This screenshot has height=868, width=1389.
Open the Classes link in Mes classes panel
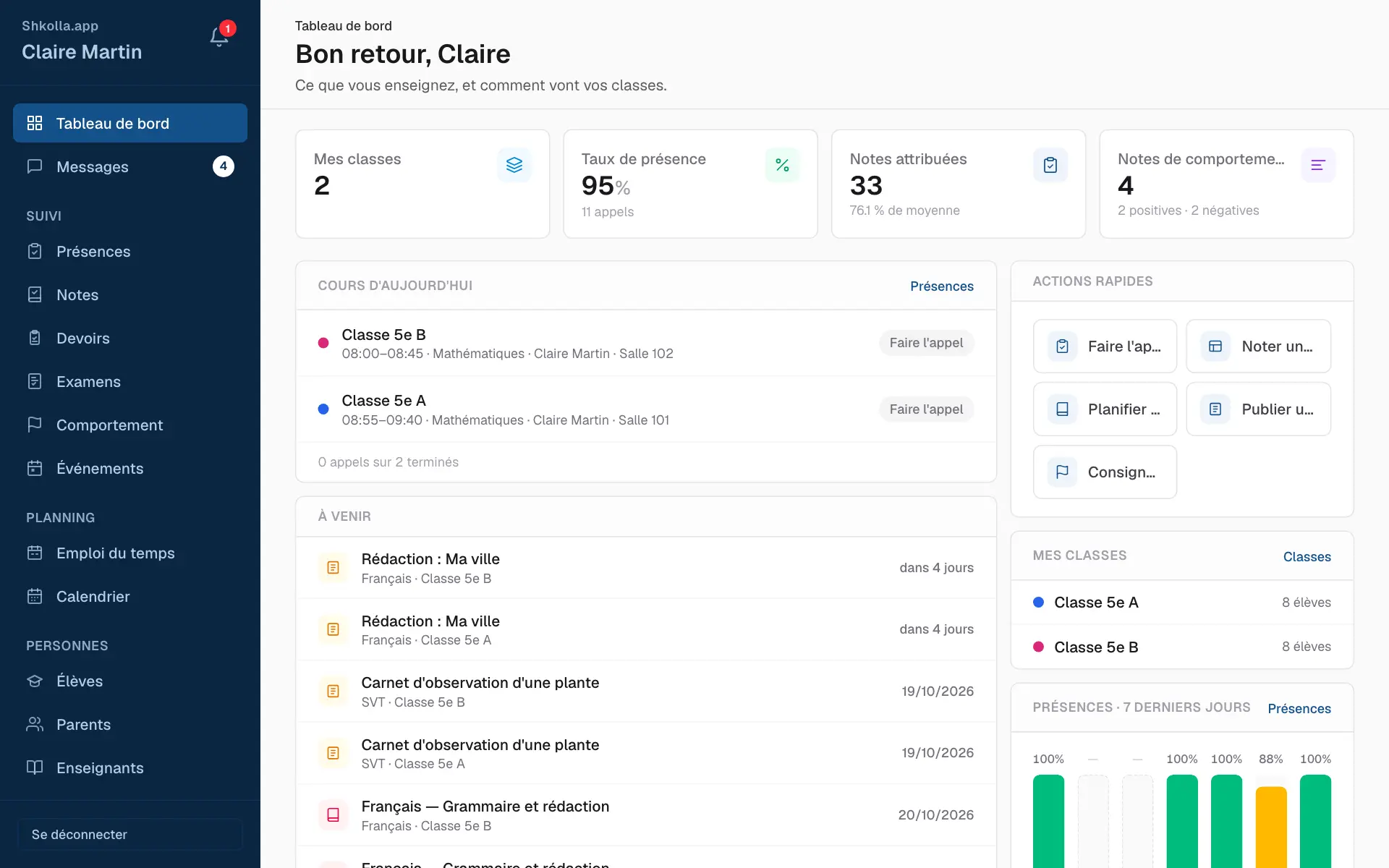pyautogui.click(x=1307, y=557)
